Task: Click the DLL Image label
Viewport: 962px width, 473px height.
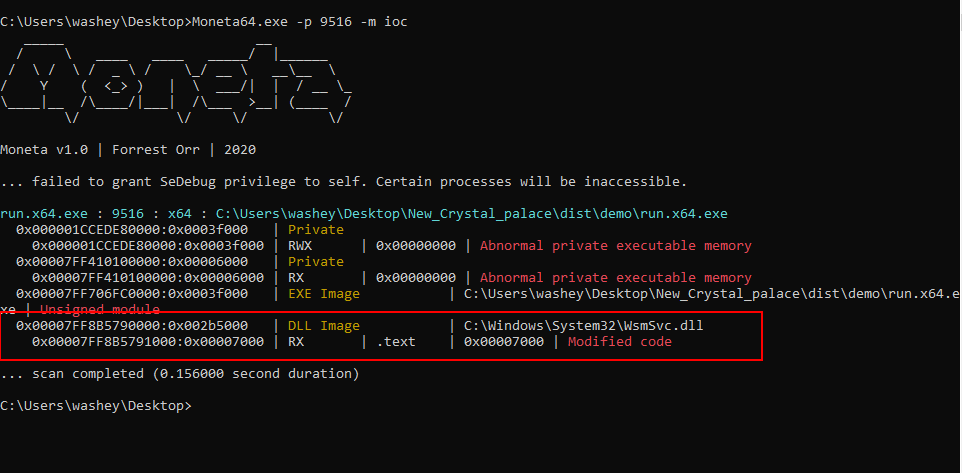Action: pyautogui.click(x=324, y=326)
